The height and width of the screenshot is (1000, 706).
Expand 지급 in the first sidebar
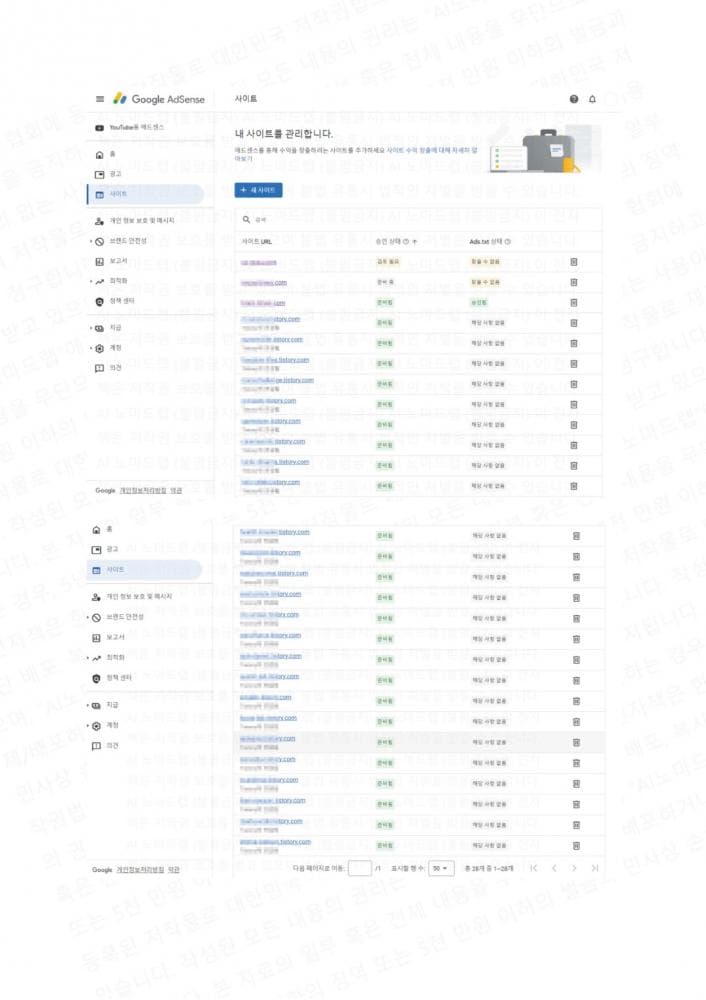pos(106,328)
